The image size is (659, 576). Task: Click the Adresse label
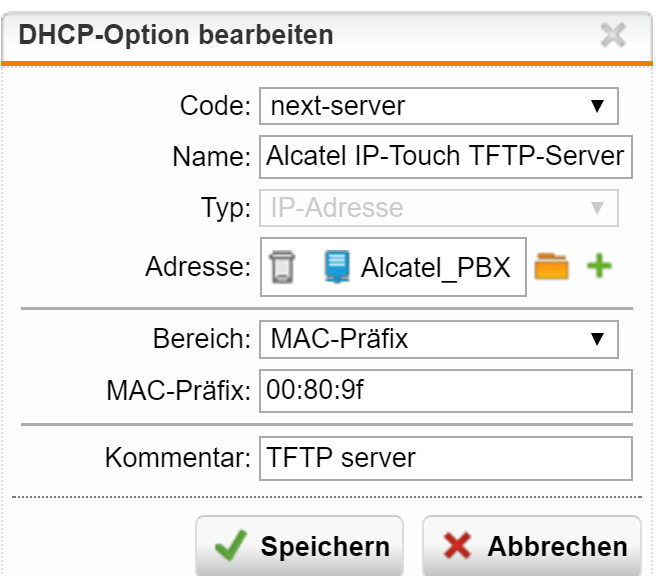pos(198,266)
